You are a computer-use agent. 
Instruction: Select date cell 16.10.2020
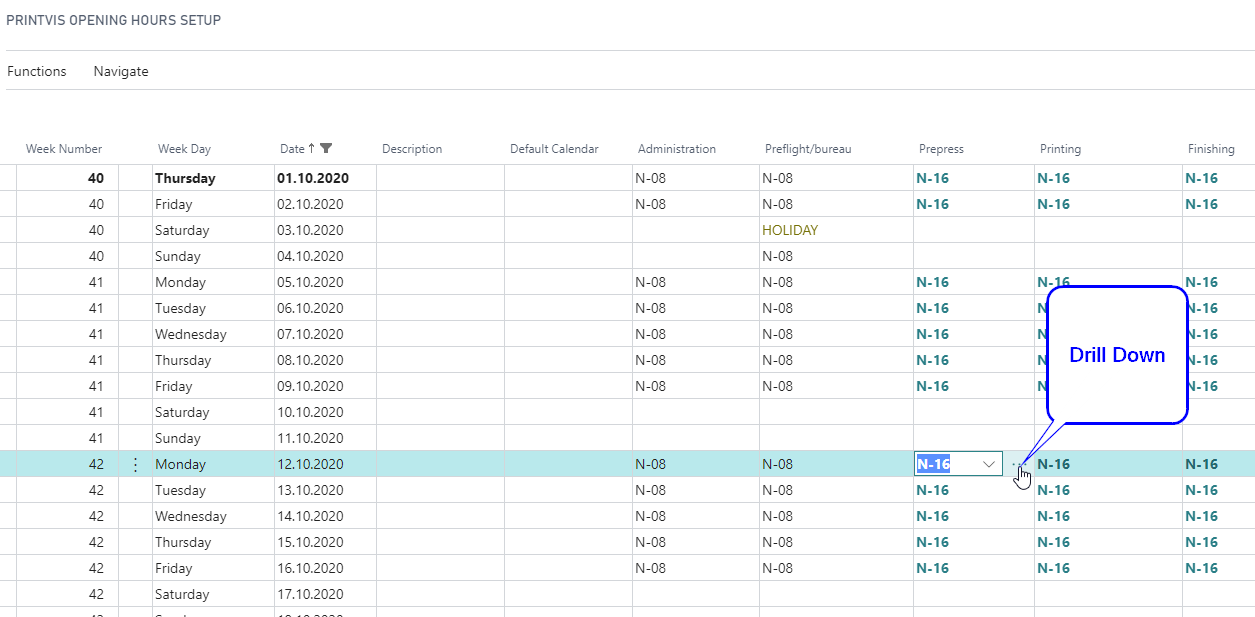tap(310, 568)
